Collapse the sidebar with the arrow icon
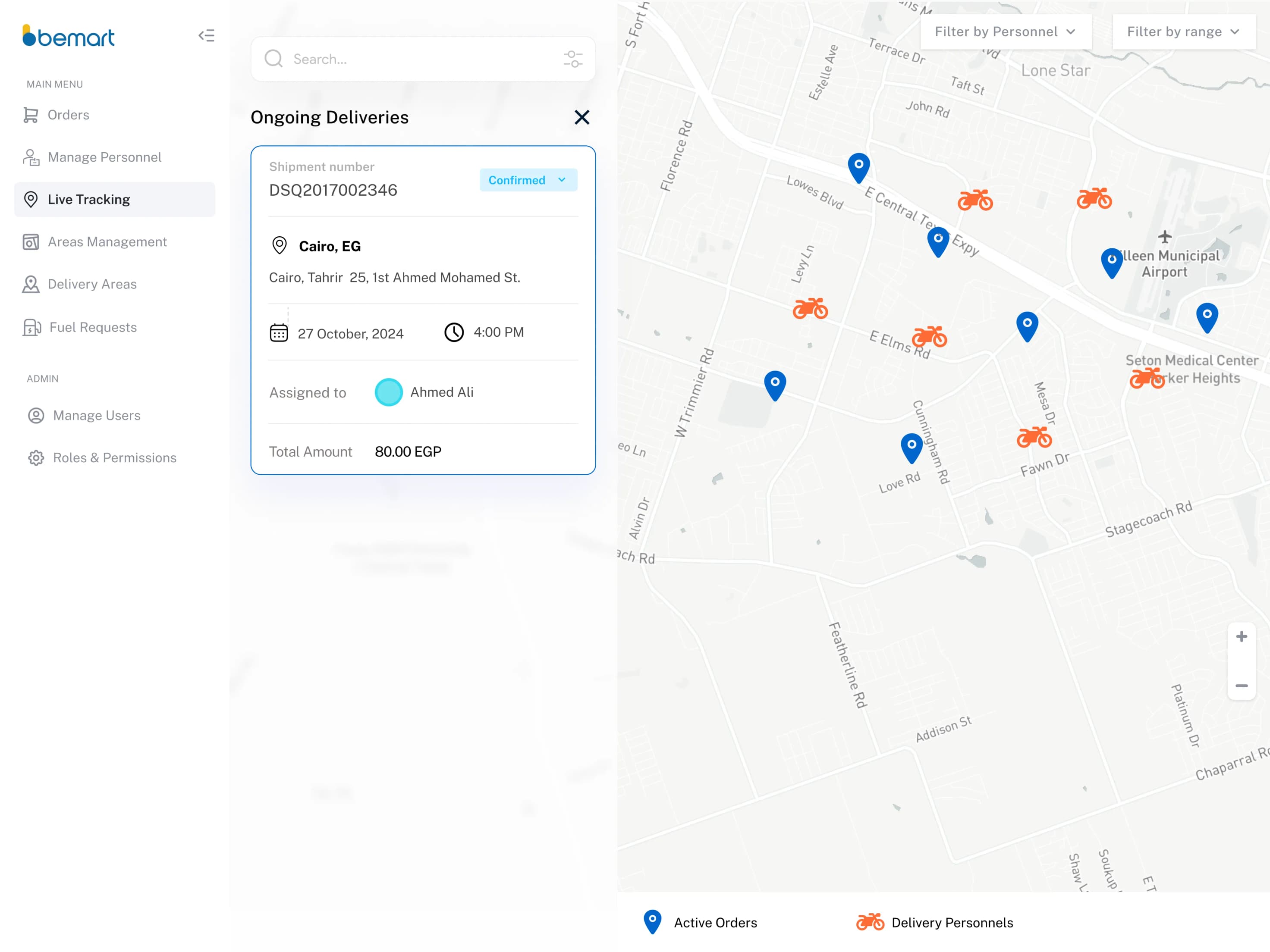Viewport: 1270px width, 952px height. pos(206,36)
